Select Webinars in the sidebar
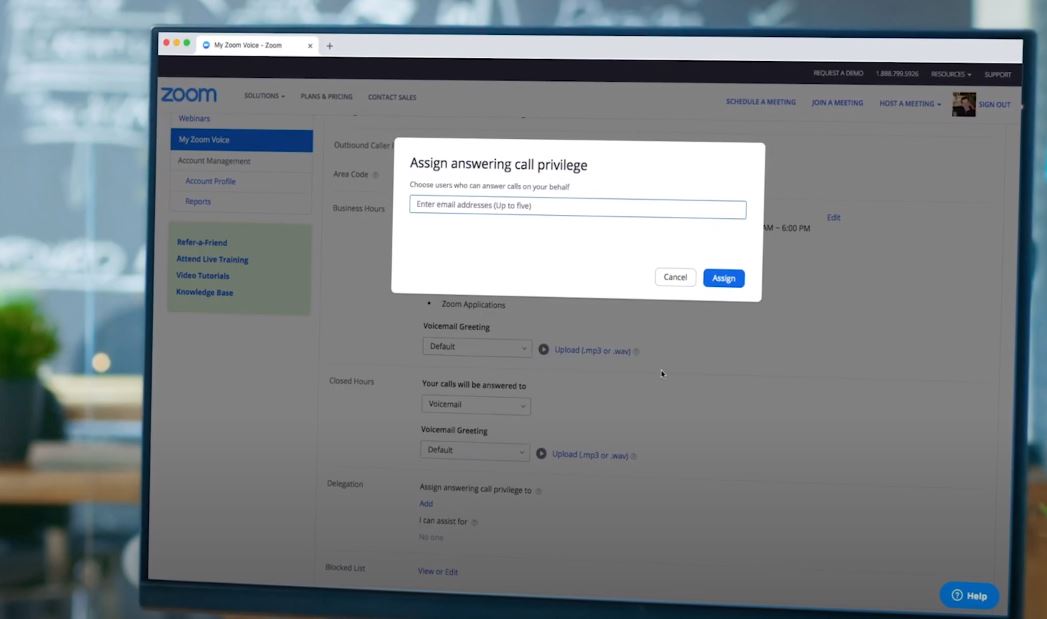The image size is (1047, 619). 194,118
